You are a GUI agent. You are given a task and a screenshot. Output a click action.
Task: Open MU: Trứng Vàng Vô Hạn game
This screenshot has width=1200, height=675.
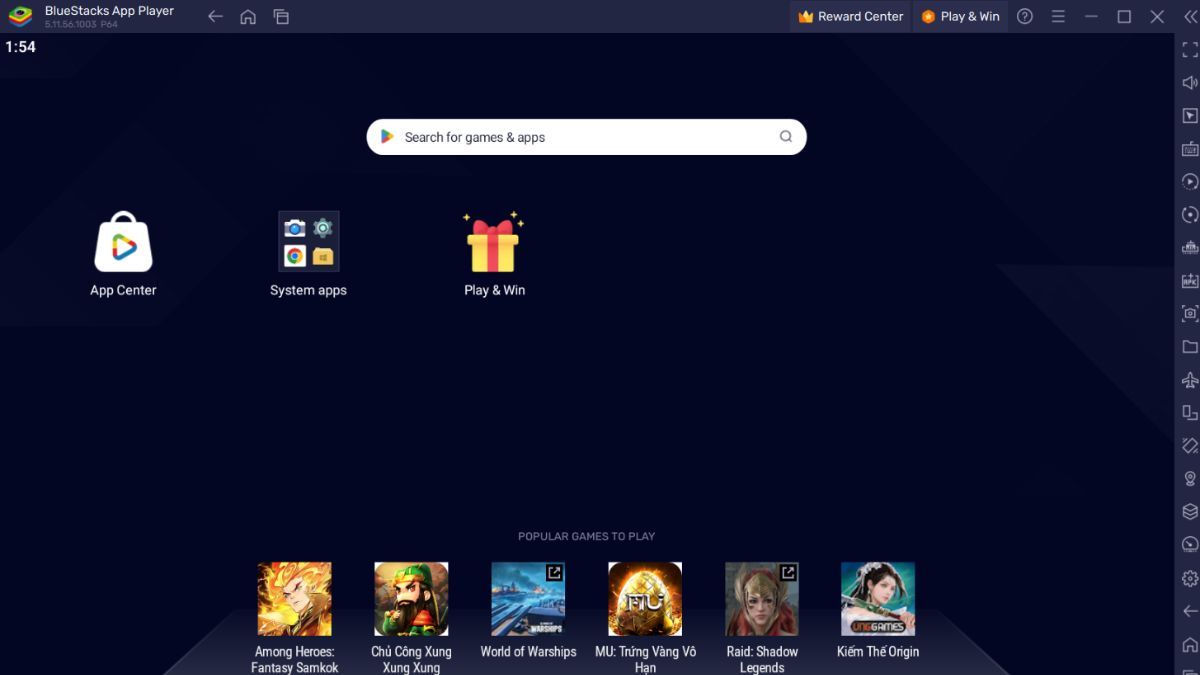tap(645, 599)
